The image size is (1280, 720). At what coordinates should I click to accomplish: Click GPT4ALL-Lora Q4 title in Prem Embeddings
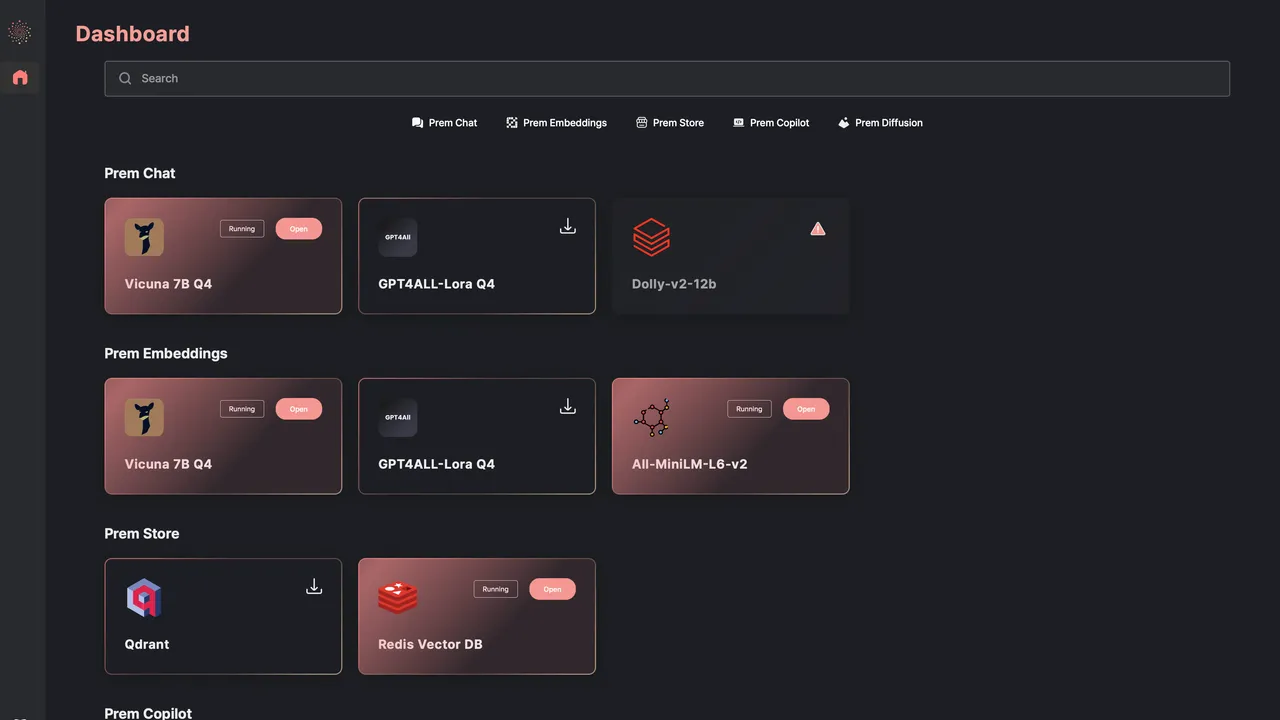436,464
